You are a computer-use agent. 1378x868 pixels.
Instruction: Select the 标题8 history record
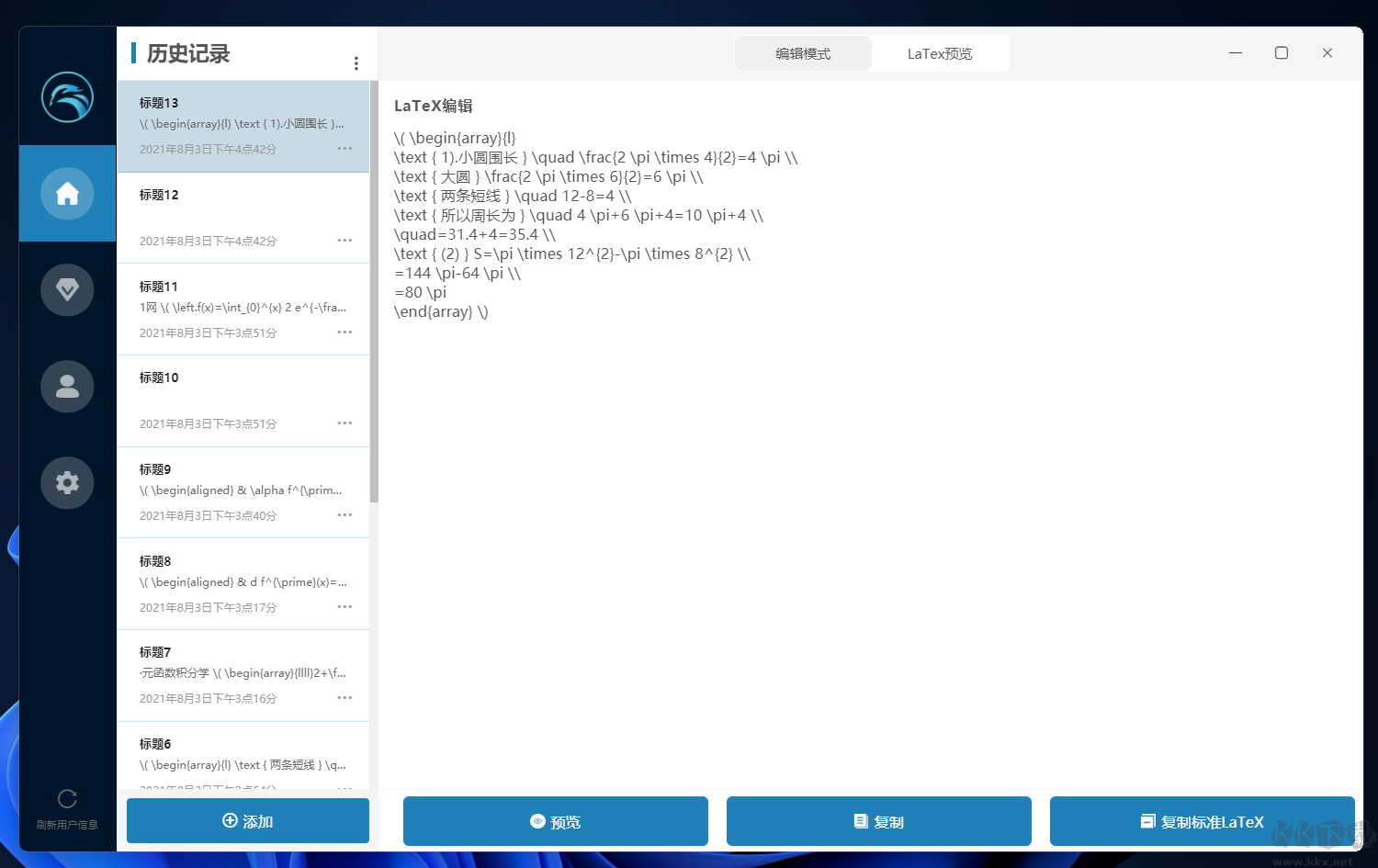pyautogui.click(x=243, y=584)
